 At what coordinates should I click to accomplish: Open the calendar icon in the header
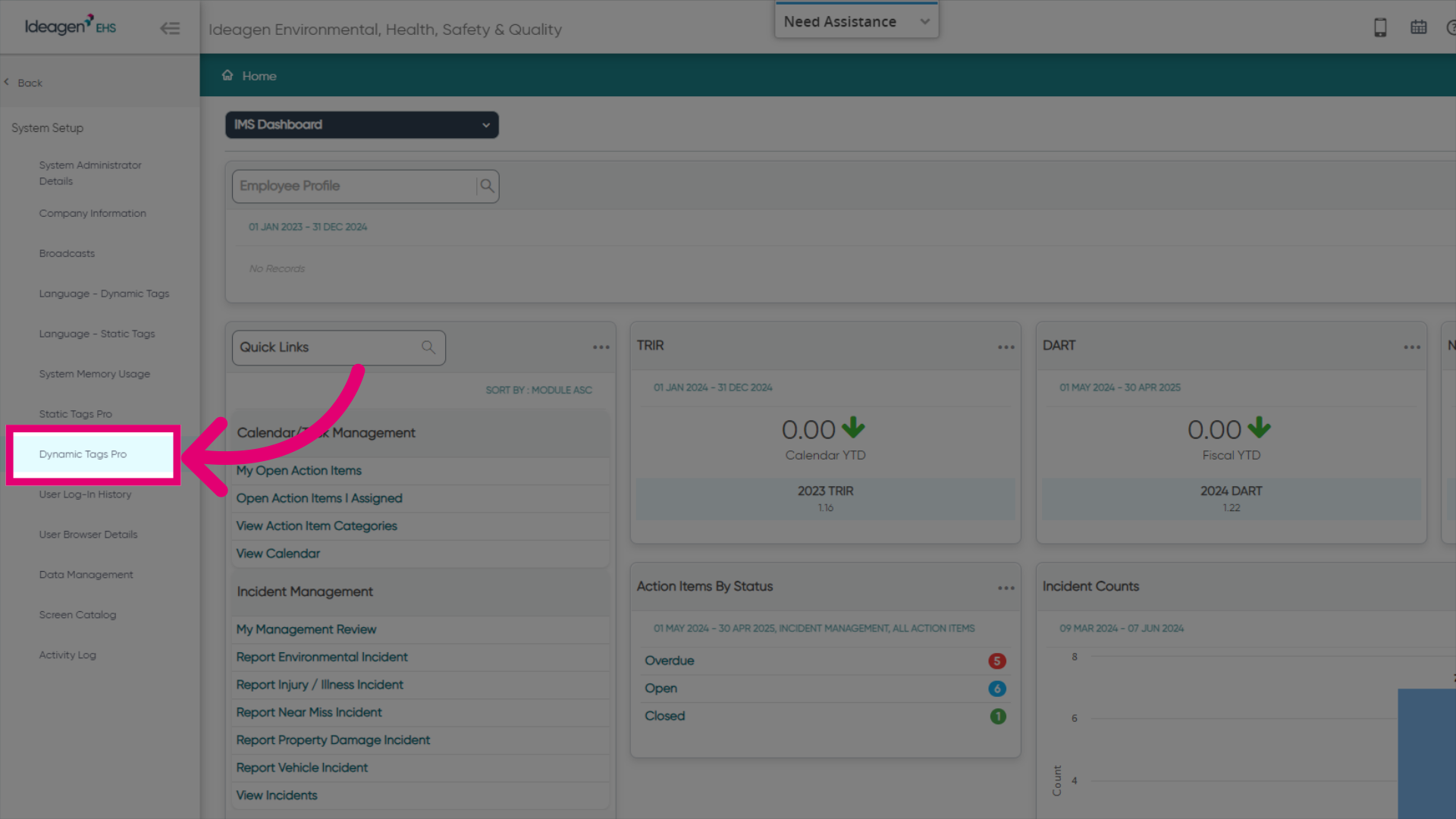(1418, 27)
